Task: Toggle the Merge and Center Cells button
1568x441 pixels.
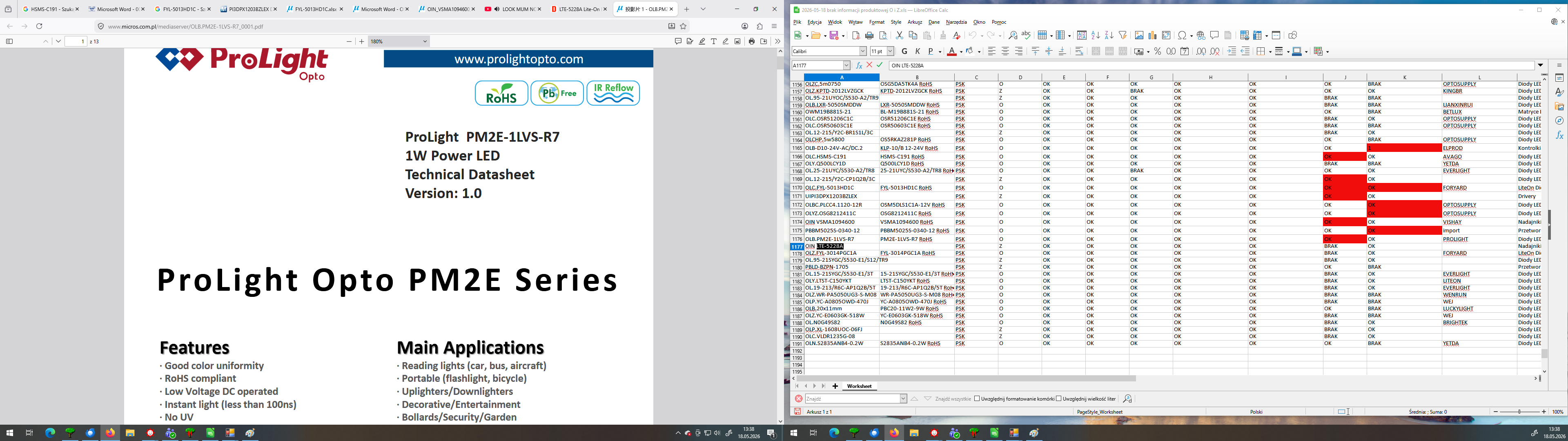Action: click(1096, 52)
